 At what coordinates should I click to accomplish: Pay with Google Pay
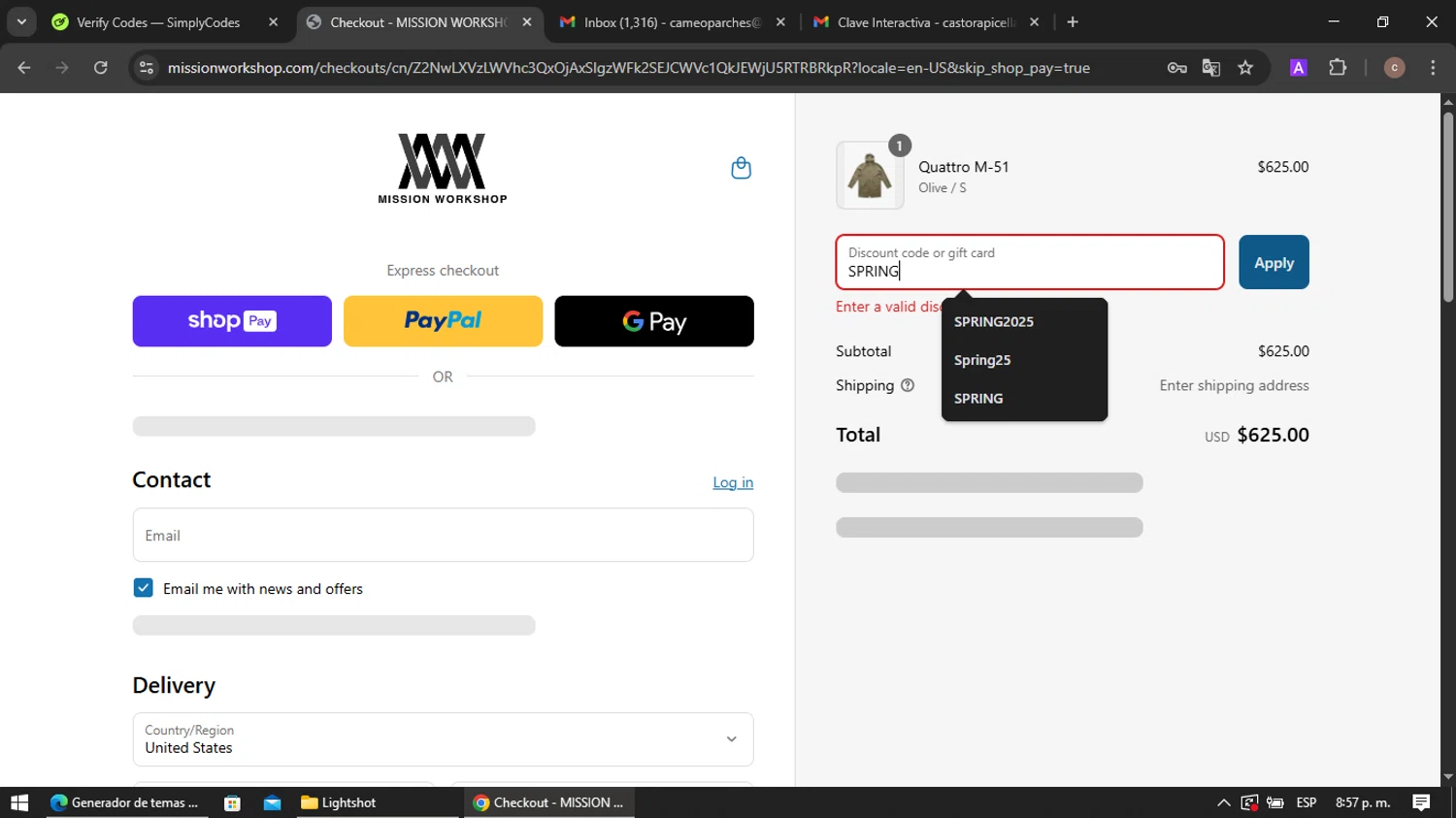coord(654,321)
